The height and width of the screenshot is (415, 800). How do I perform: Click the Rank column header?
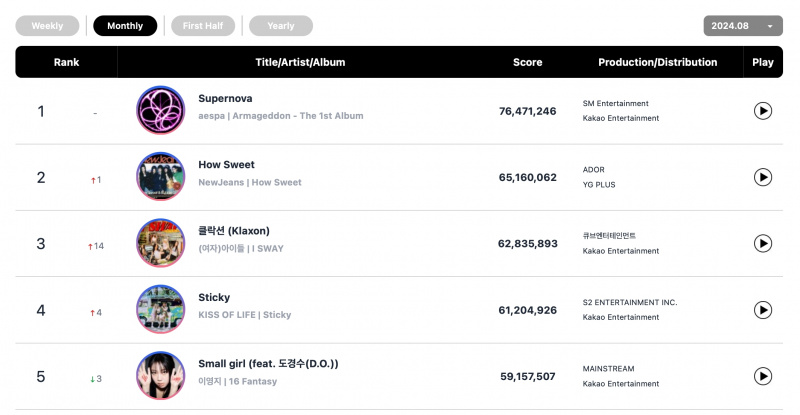pos(66,62)
